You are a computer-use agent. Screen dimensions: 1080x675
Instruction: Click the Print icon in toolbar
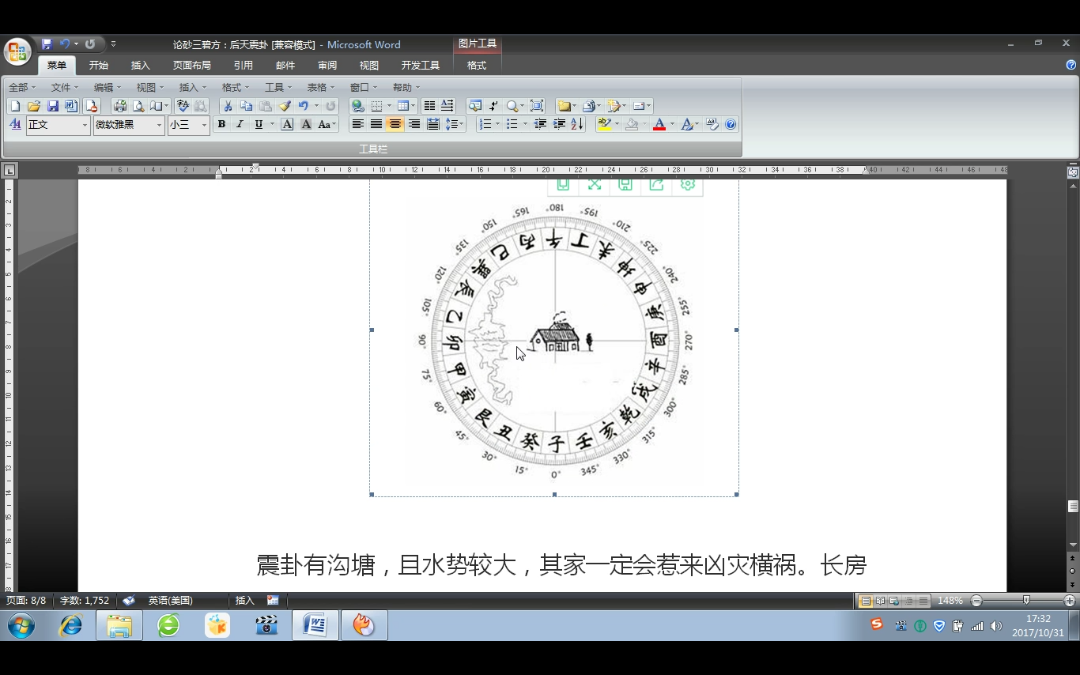click(120, 106)
